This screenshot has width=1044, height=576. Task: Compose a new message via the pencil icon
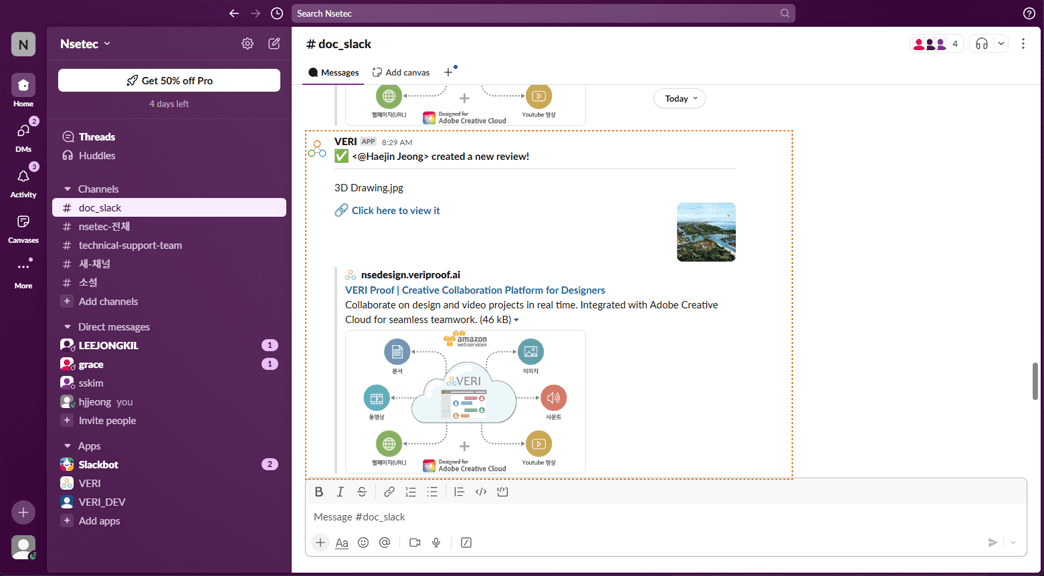[x=273, y=43]
